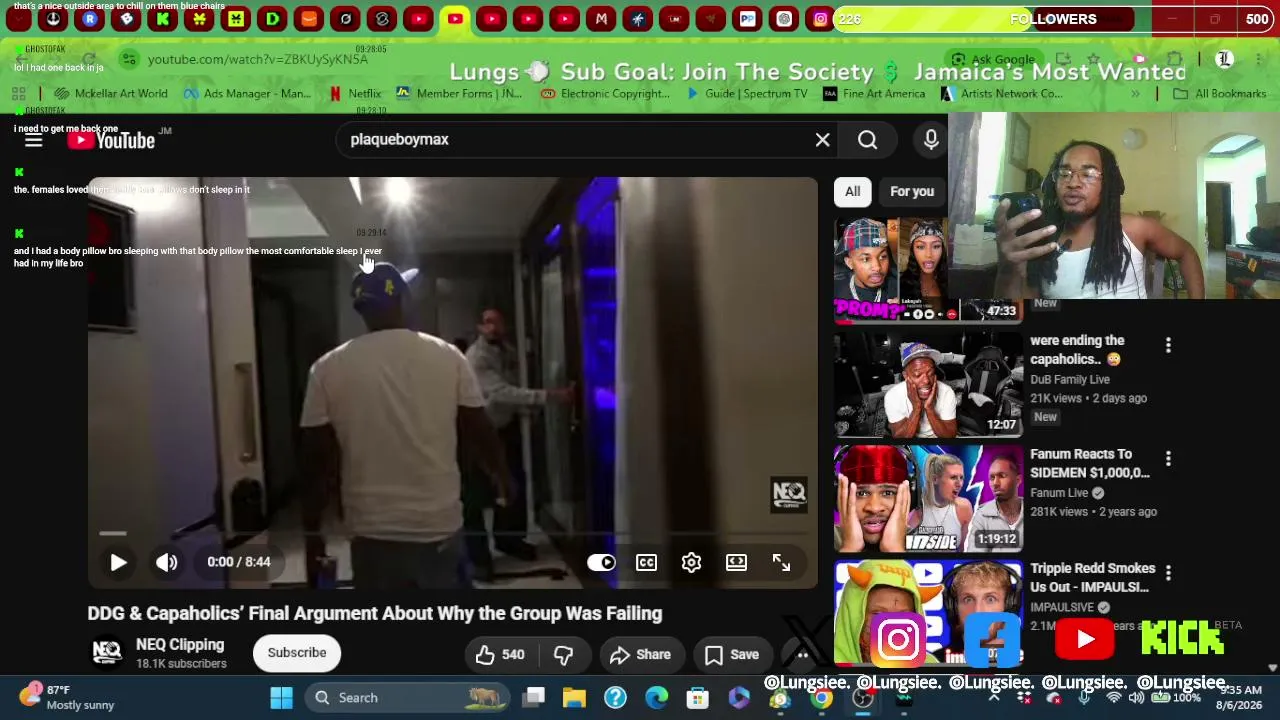The height and width of the screenshot is (720, 1280).
Task: Select the For you filter chip
Action: [912, 191]
